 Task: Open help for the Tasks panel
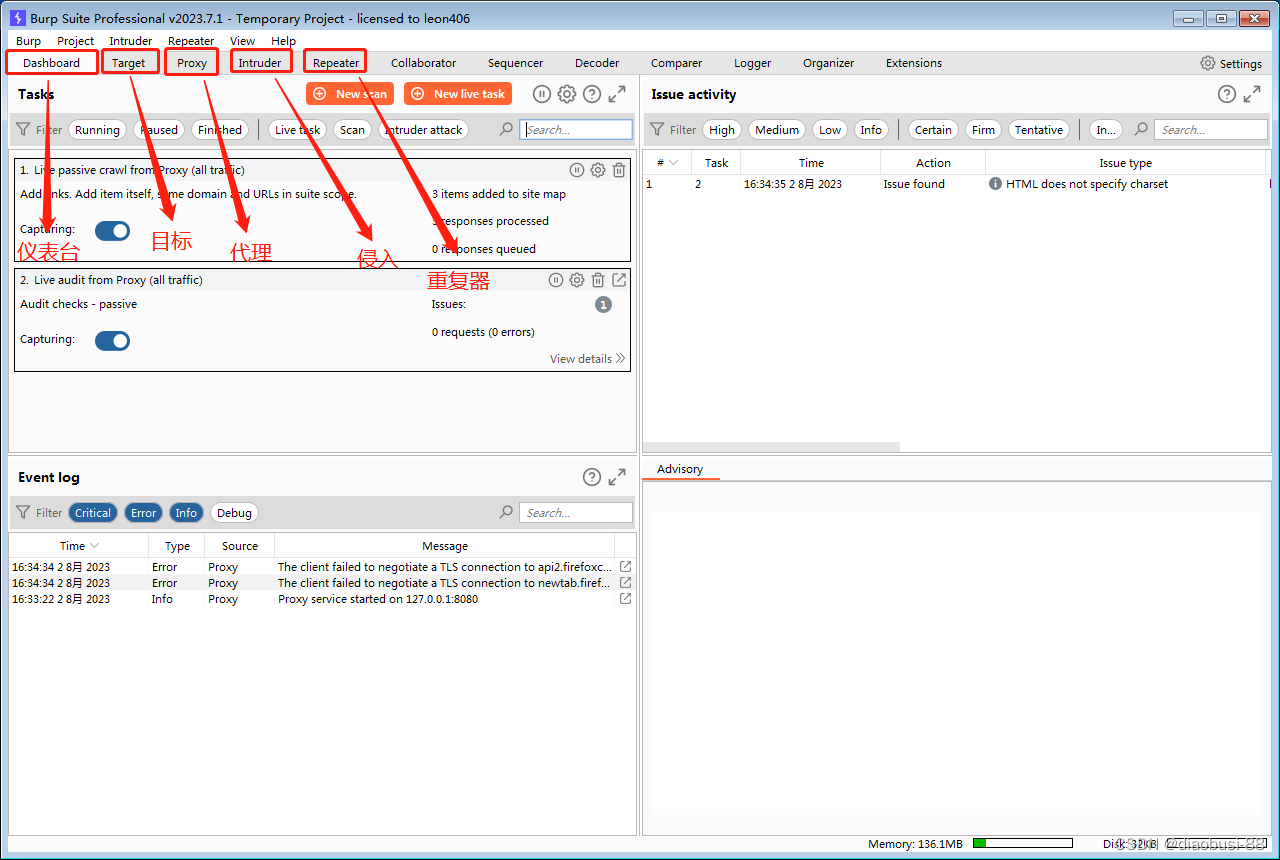pyautogui.click(x=592, y=94)
